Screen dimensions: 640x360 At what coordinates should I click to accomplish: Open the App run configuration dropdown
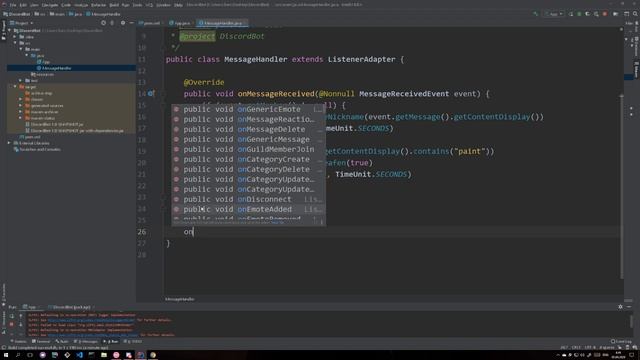[x=553, y=14]
